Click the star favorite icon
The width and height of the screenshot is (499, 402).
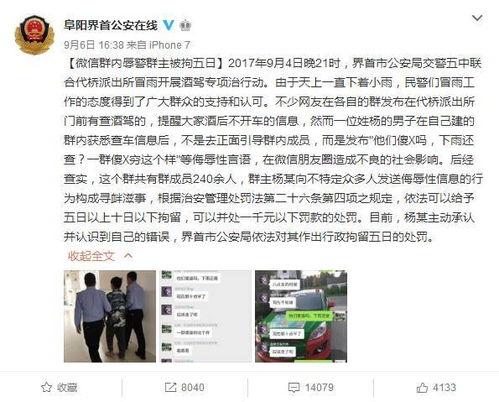[46, 387]
